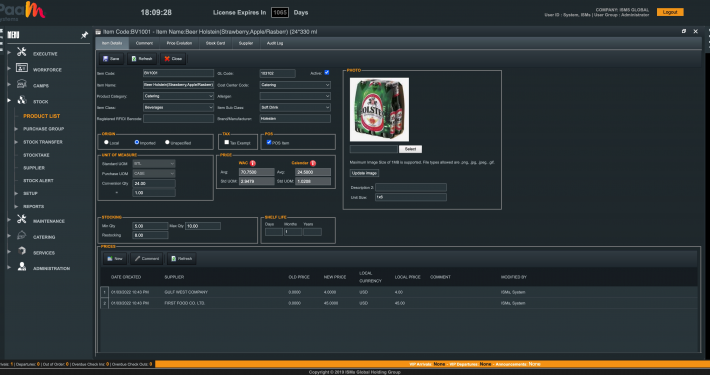
Task: Restore the item window via title bar icon
Action: click(x=684, y=31)
